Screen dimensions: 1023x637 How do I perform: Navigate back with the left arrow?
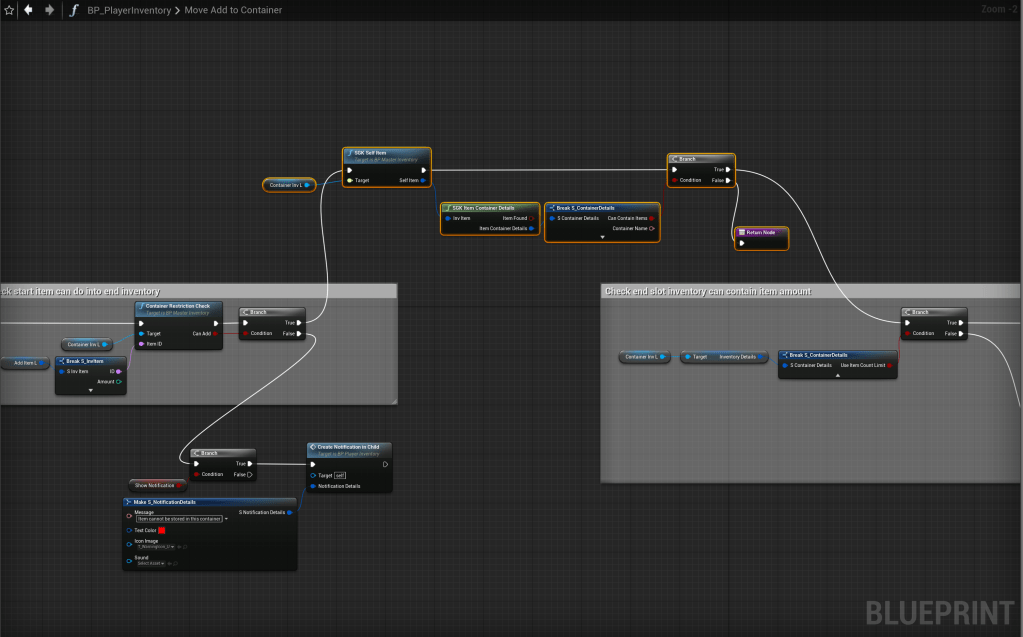tap(28, 10)
